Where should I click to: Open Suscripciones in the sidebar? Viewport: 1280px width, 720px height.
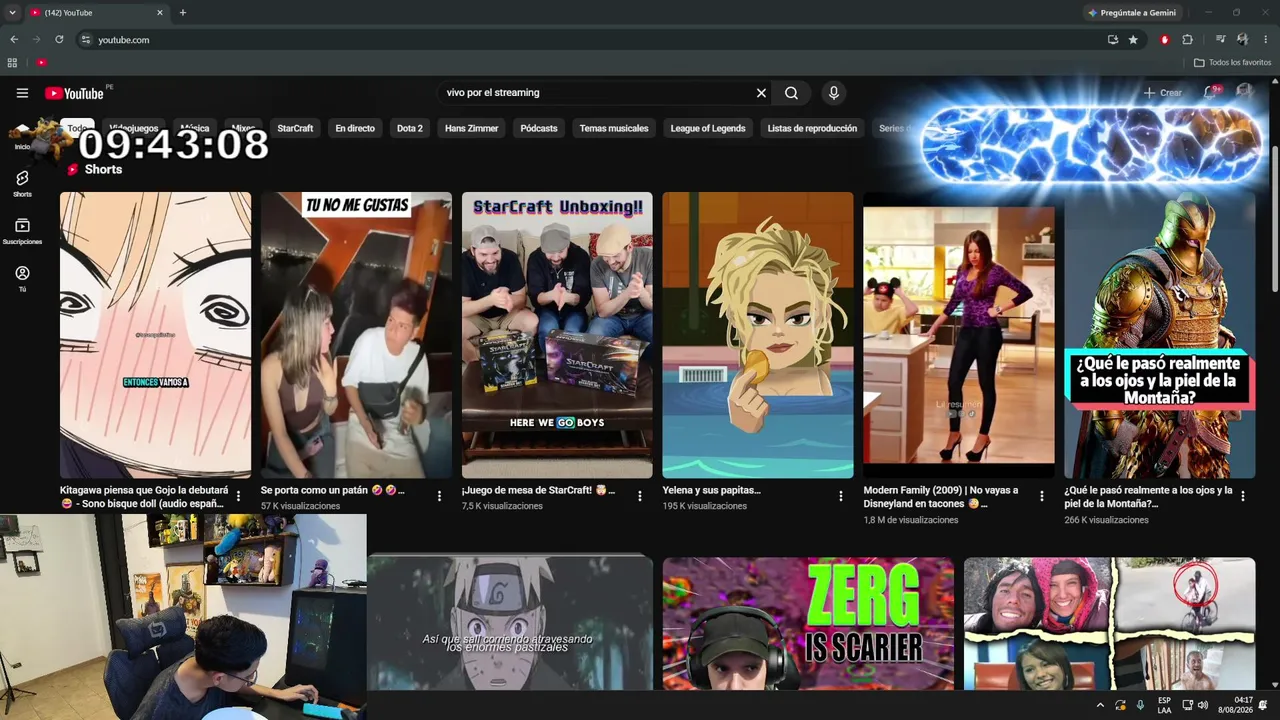pos(22,231)
